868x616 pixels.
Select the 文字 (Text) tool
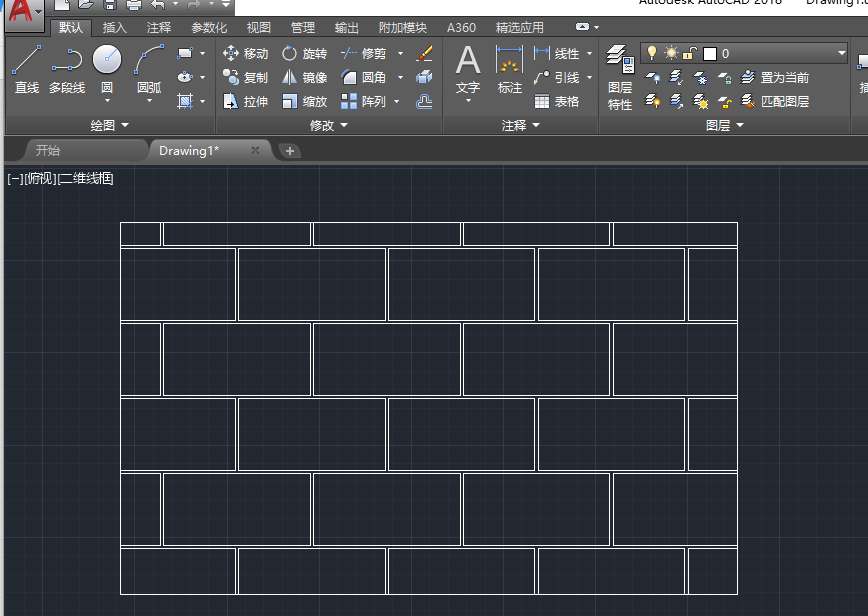click(x=468, y=70)
